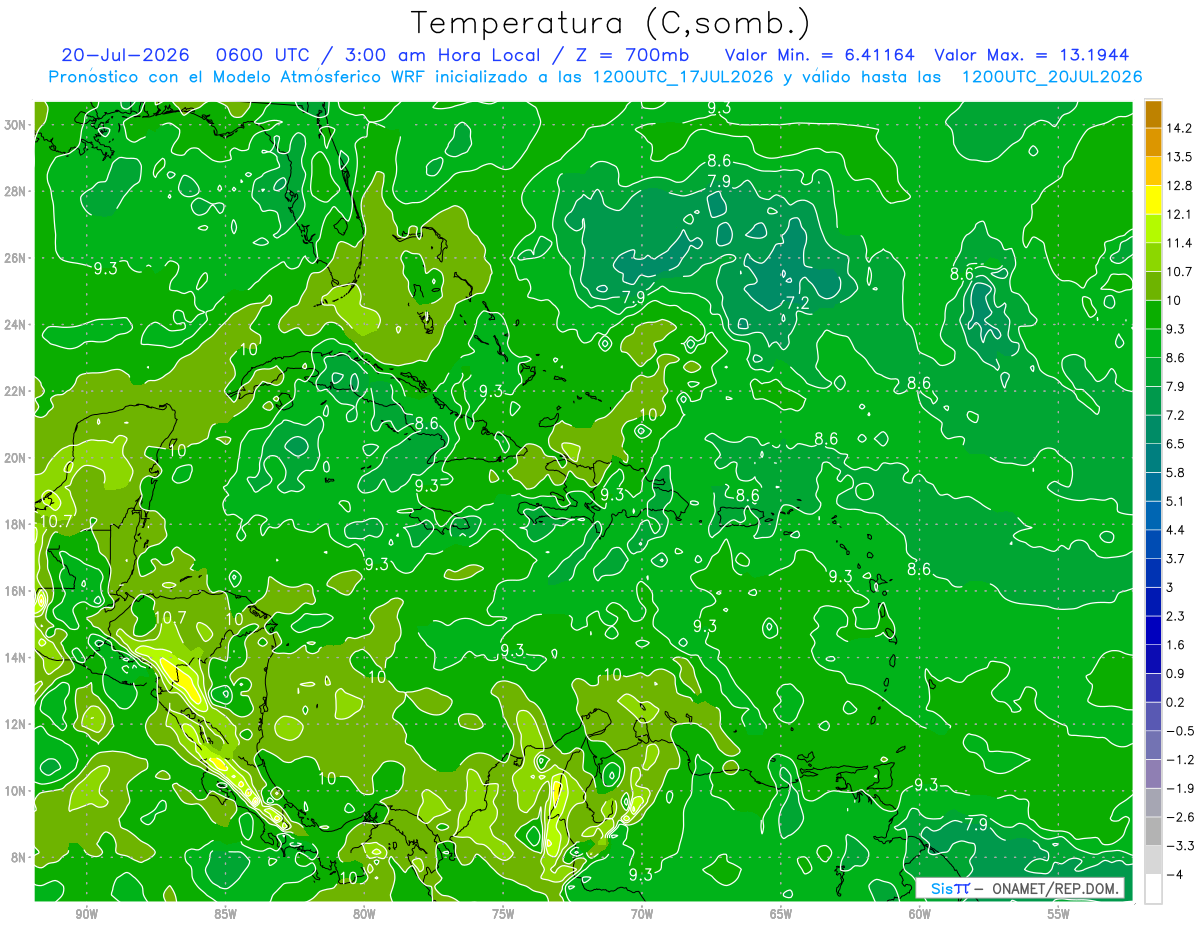Click the colorbar label "-4"
The image size is (1200, 927).
(1175, 874)
